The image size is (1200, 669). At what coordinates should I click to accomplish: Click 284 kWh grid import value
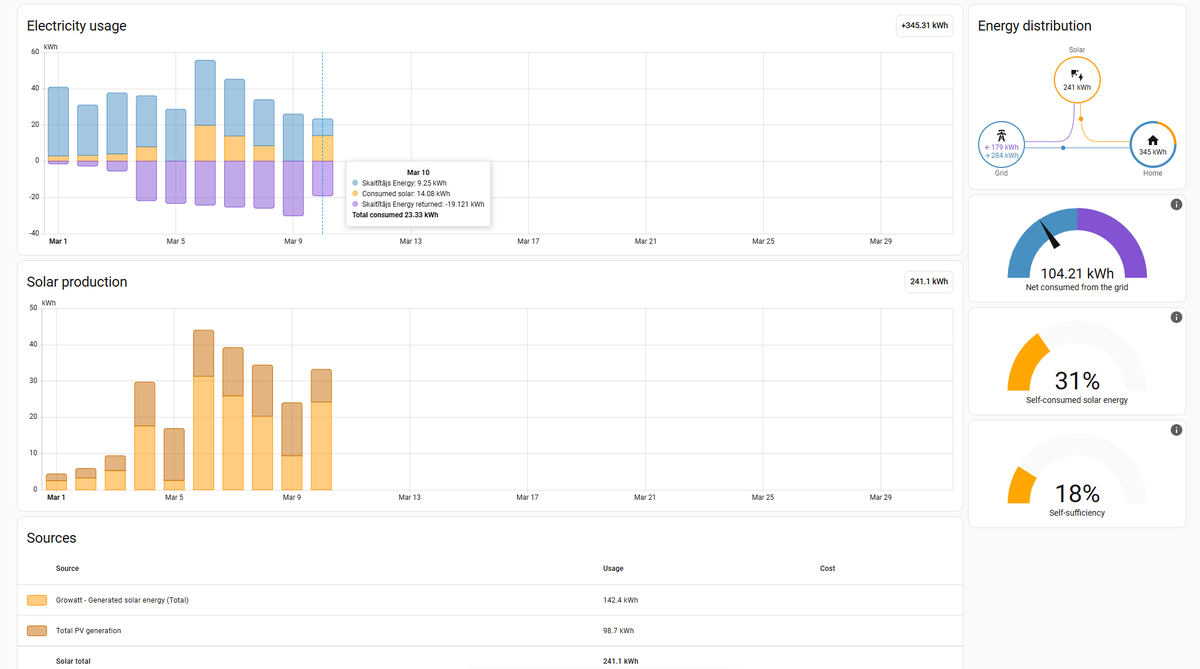point(1002,155)
